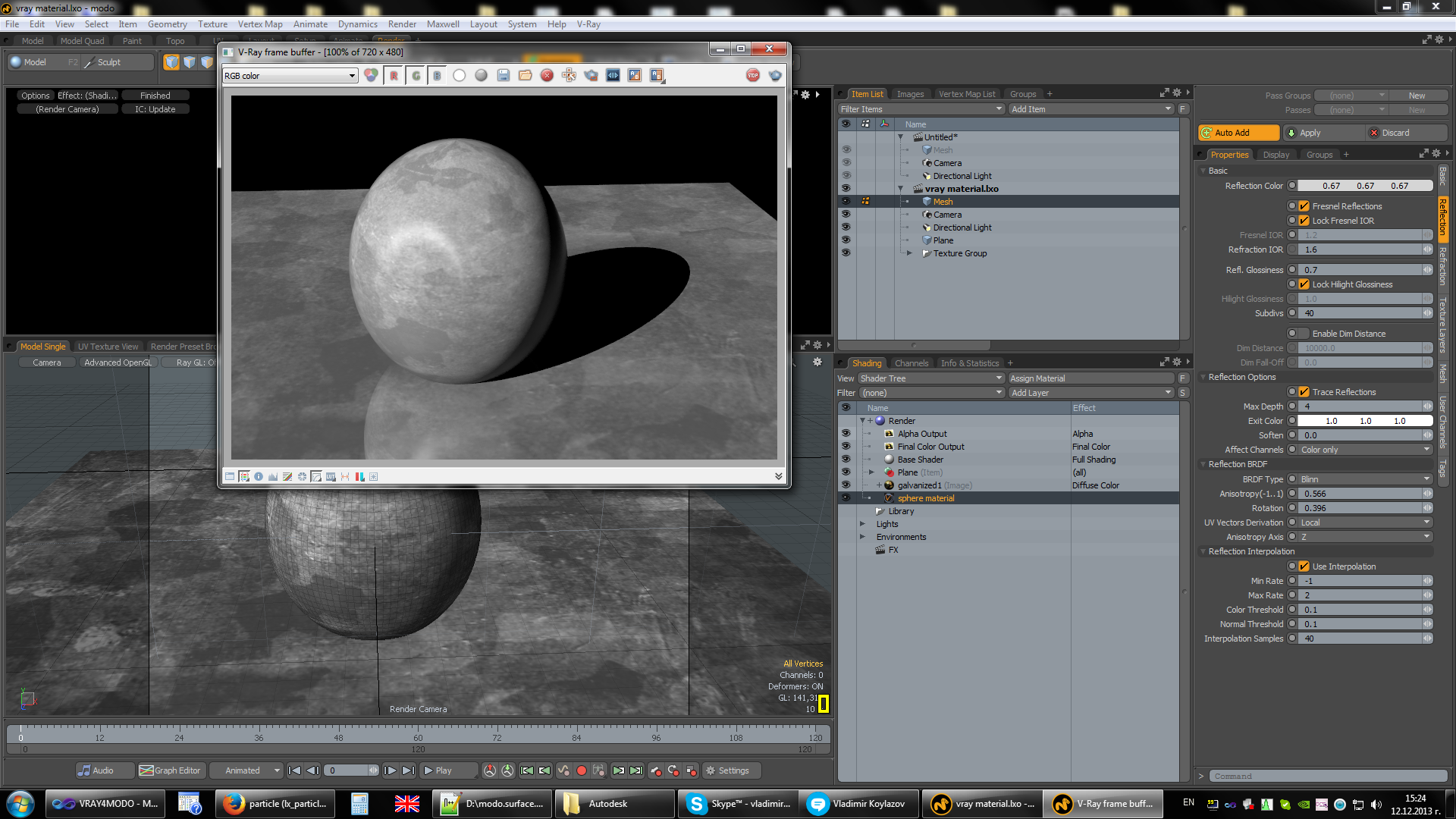Open UV Vectors Derivation Local dropdown
1456x819 pixels.
(1365, 522)
